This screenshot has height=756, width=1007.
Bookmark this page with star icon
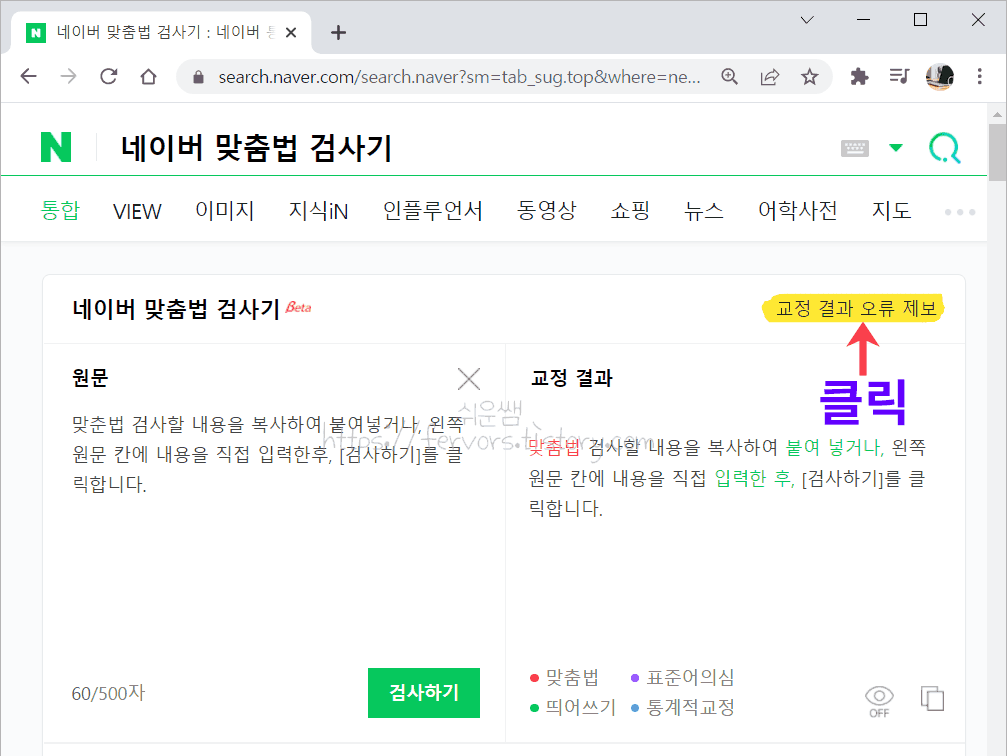(809, 76)
